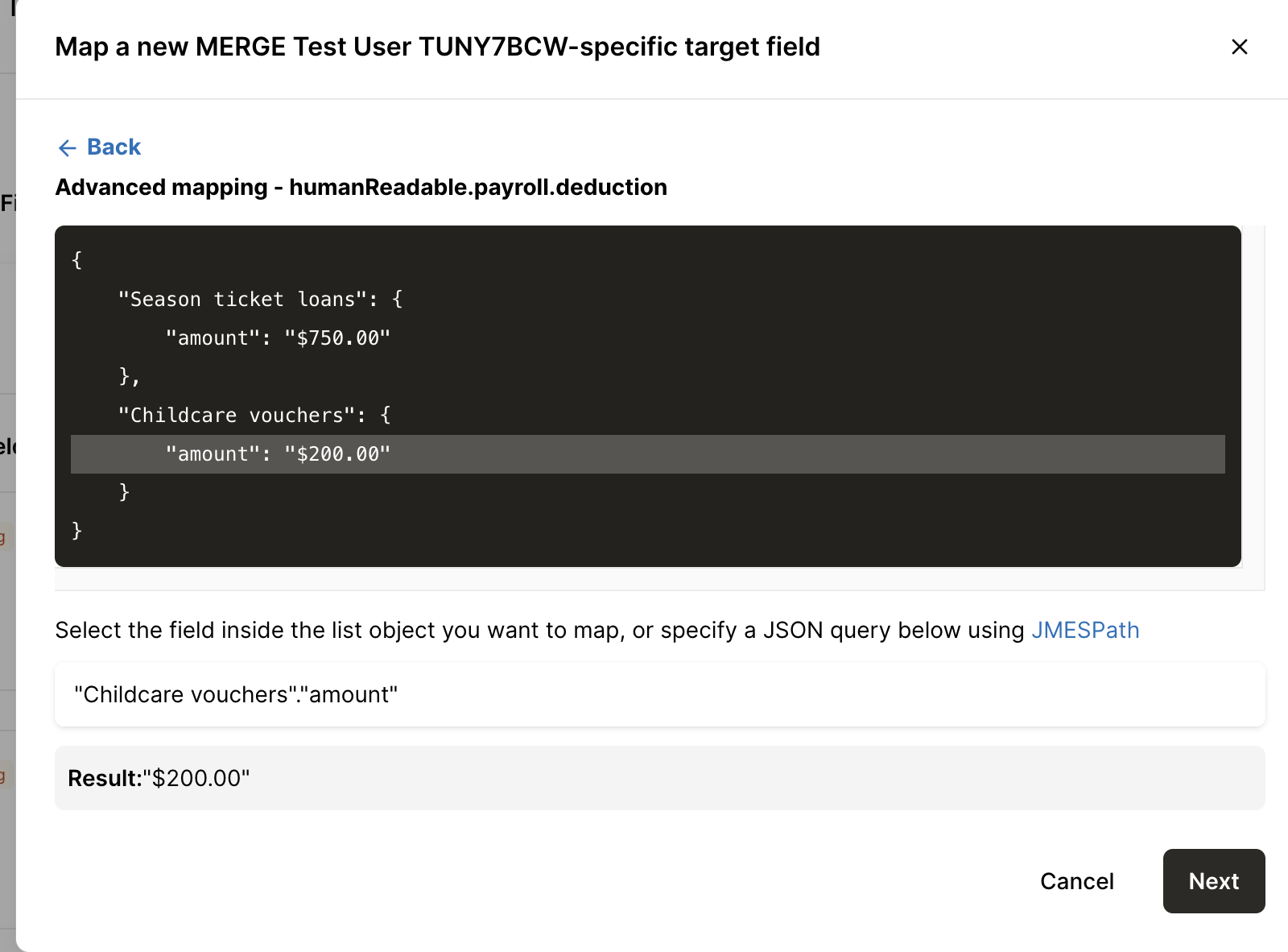This screenshot has height=952, width=1288.
Task: Focus the JMESPath query input field
Action: pyautogui.click(x=659, y=694)
